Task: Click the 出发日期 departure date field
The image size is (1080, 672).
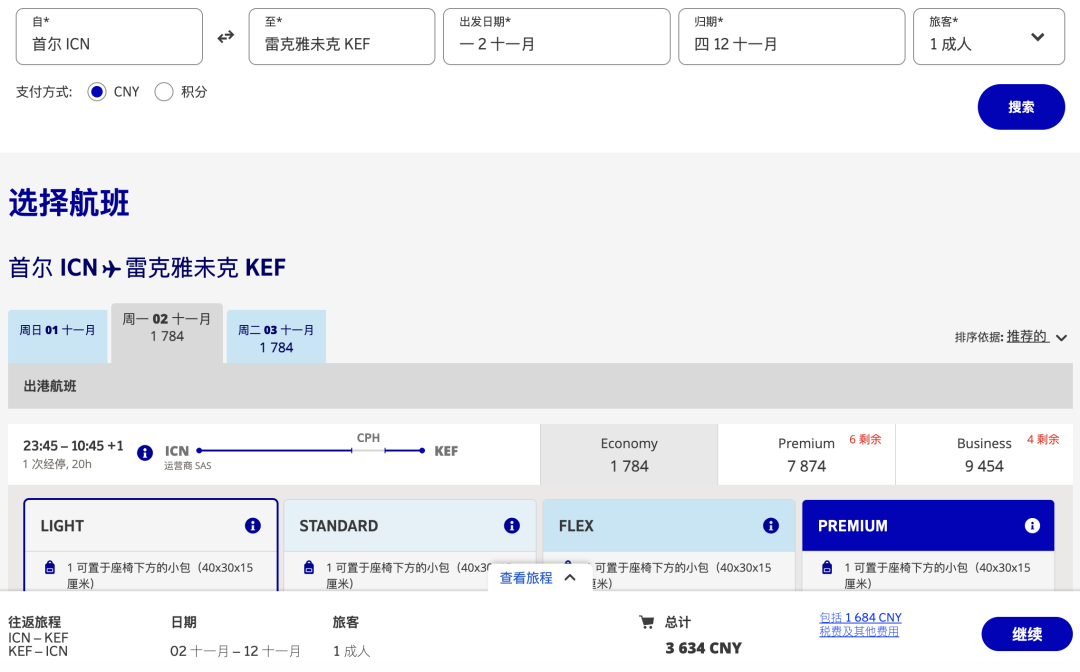Action: [556, 37]
